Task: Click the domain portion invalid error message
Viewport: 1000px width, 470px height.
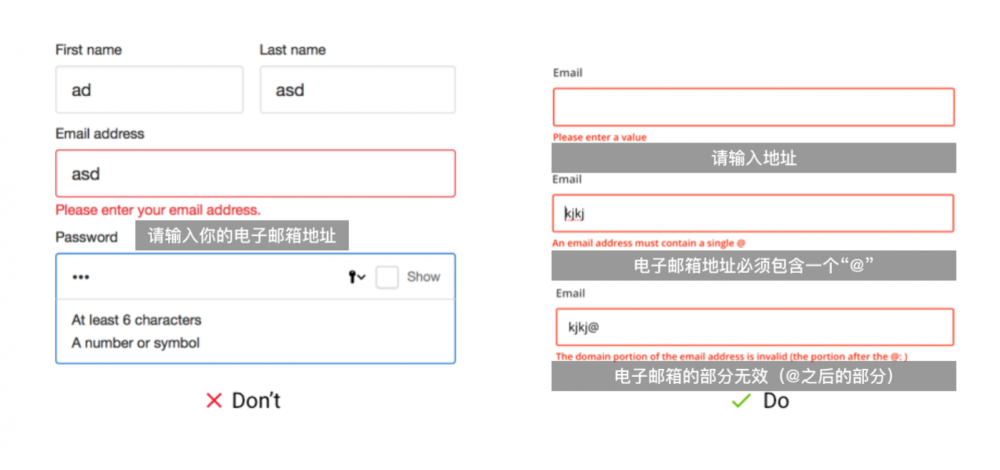Action: tap(732, 356)
